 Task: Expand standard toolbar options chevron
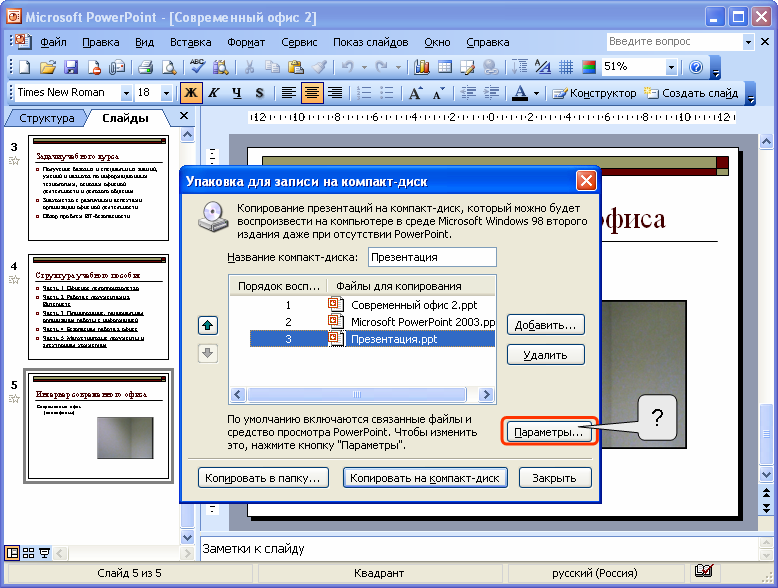pyautogui.click(x=715, y=68)
